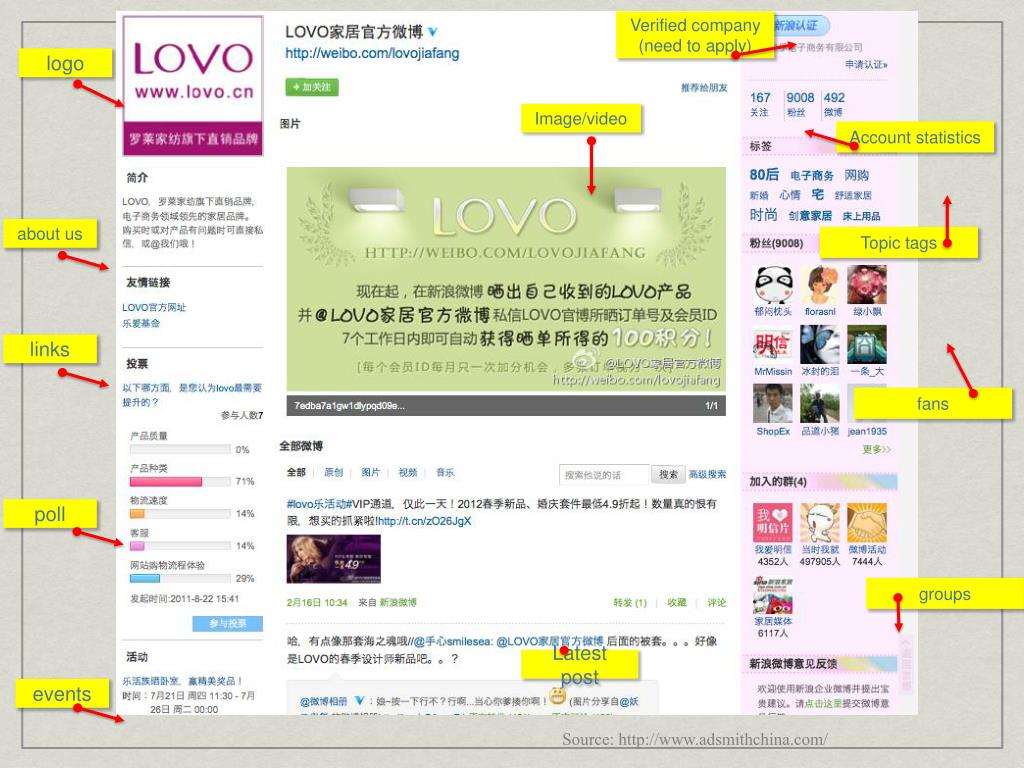Click the 新浪认证 Sina verified badge
The image size is (1024, 768).
pos(801,26)
